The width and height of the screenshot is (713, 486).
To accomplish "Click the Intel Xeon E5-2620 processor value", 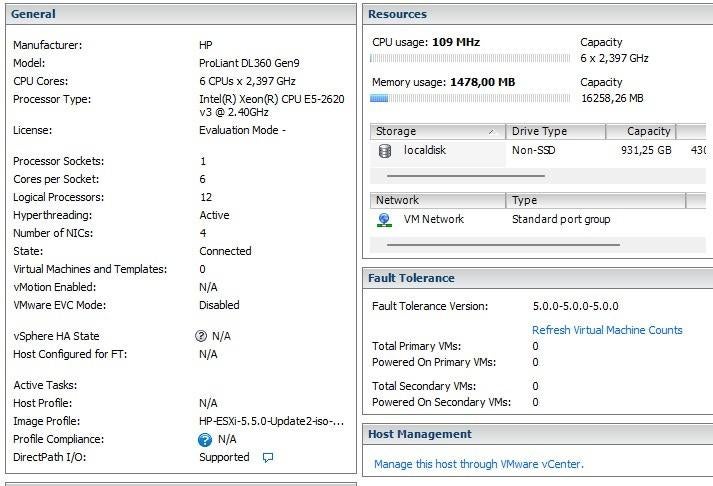I will [x=271, y=105].
